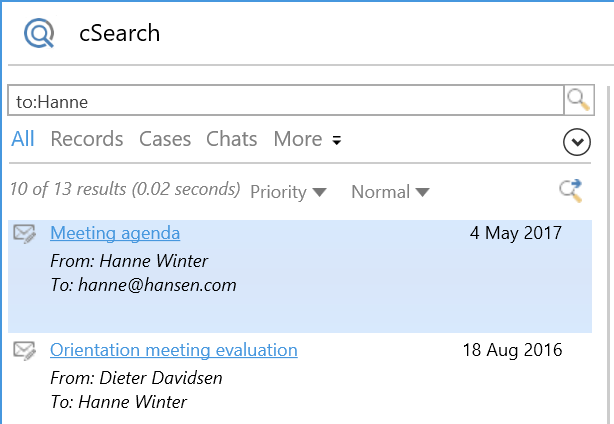
Task: Expand the More categories dropdown
Action: [x=307, y=140]
